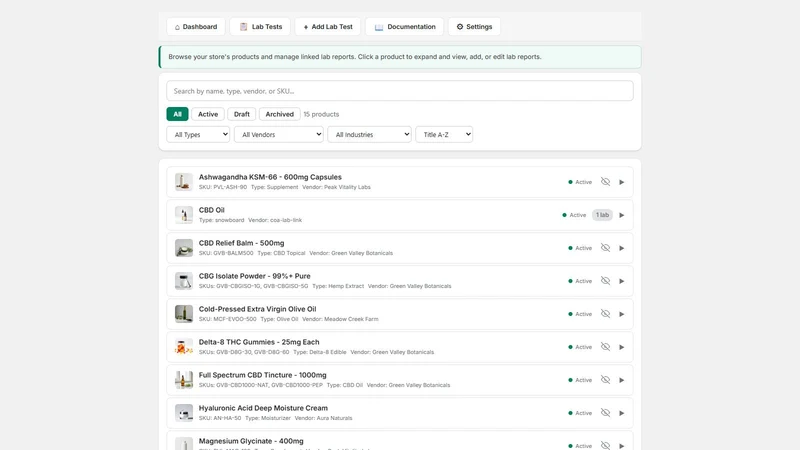
Task: Click the CBG Isolate Powder - 99%+ Pure title
Action: 254,276
